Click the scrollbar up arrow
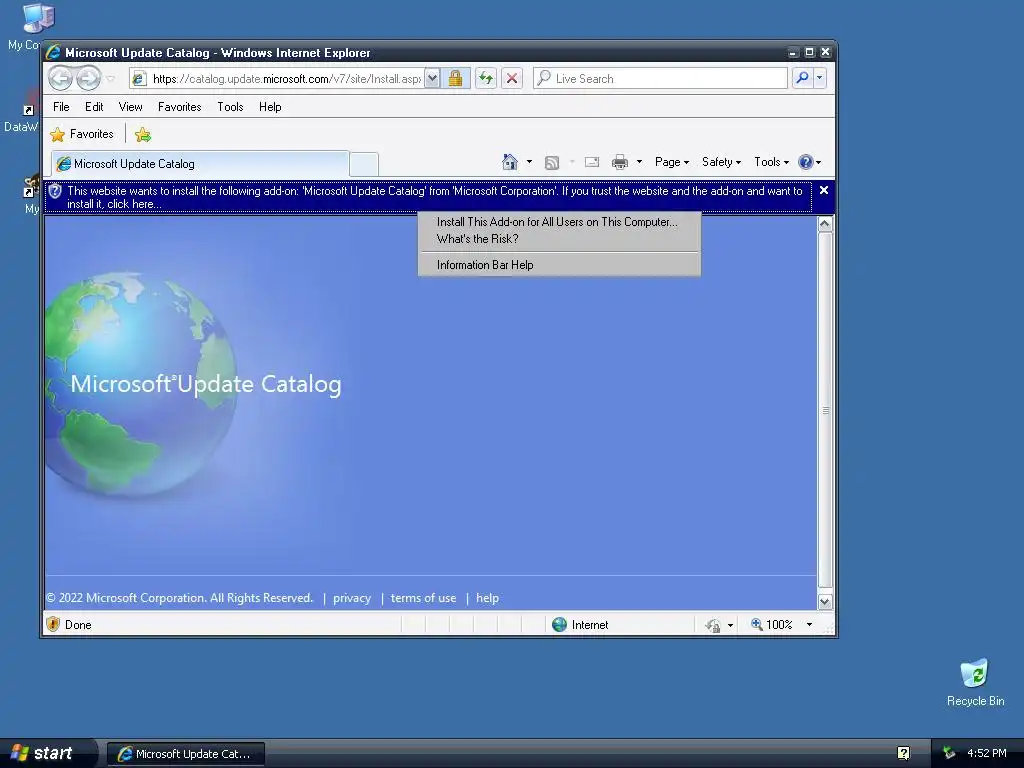 (x=825, y=224)
